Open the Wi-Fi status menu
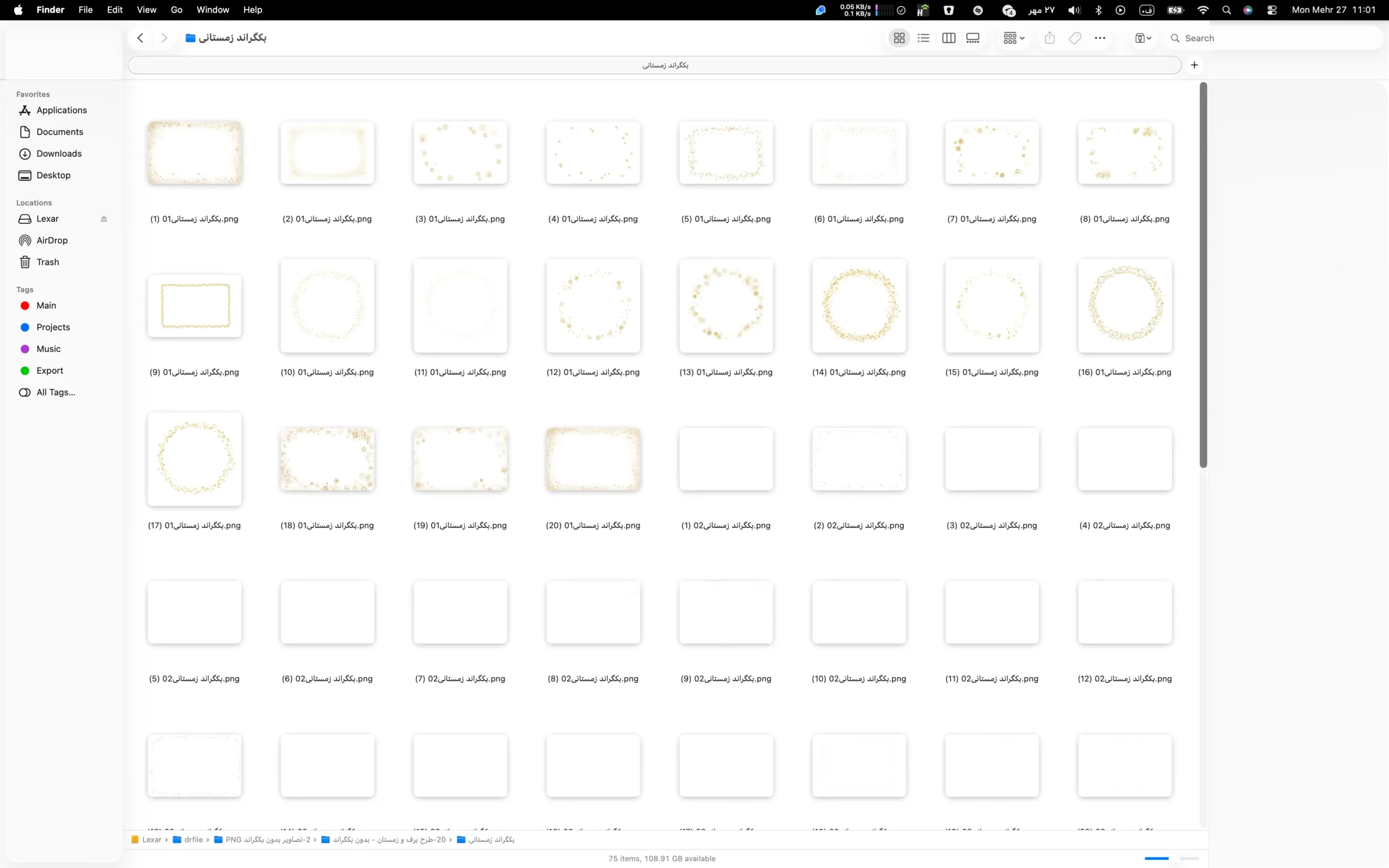This screenshot has width=1389, height=868. [1203, 10]
